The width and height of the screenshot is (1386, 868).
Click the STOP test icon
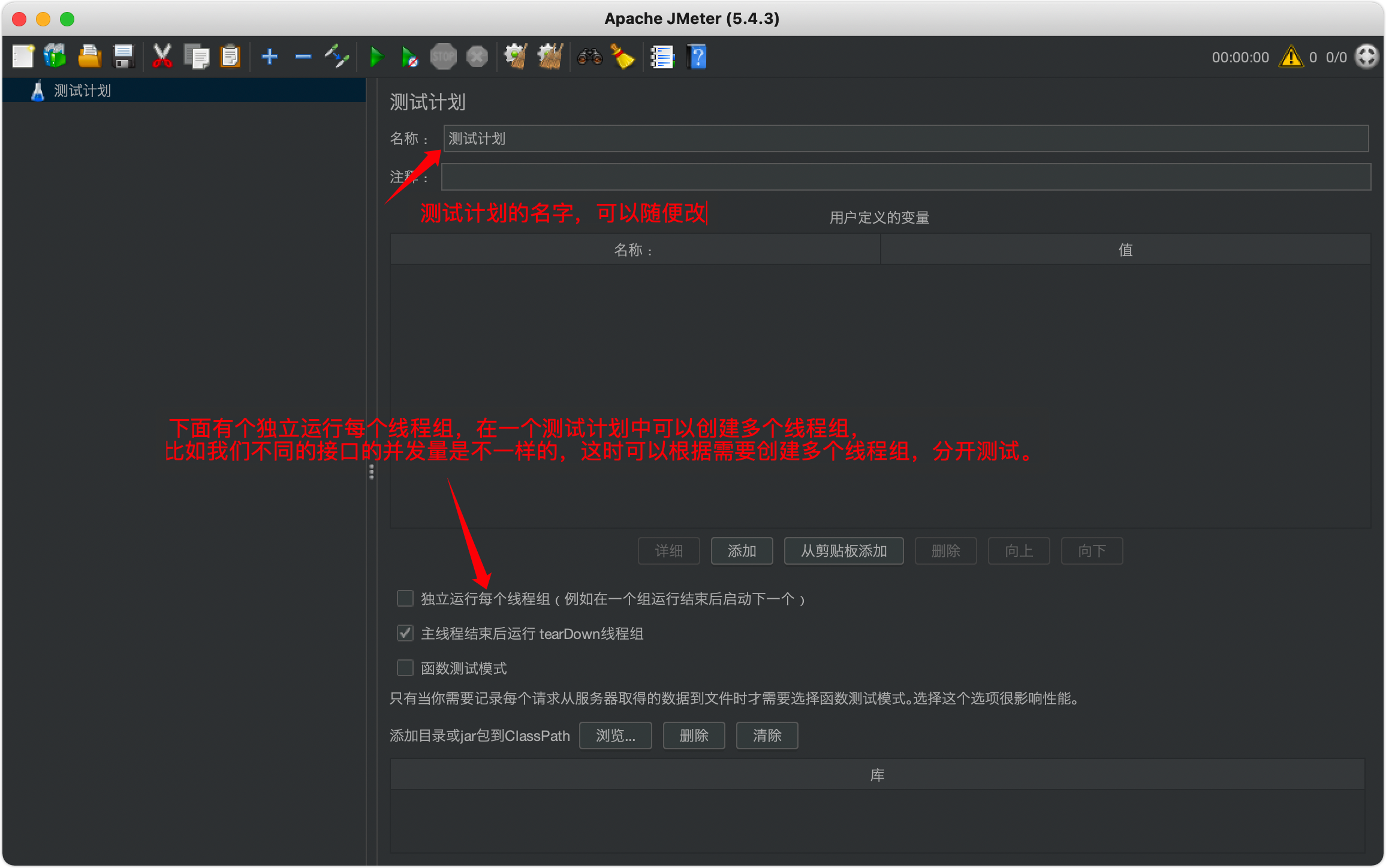coord(444,57)
